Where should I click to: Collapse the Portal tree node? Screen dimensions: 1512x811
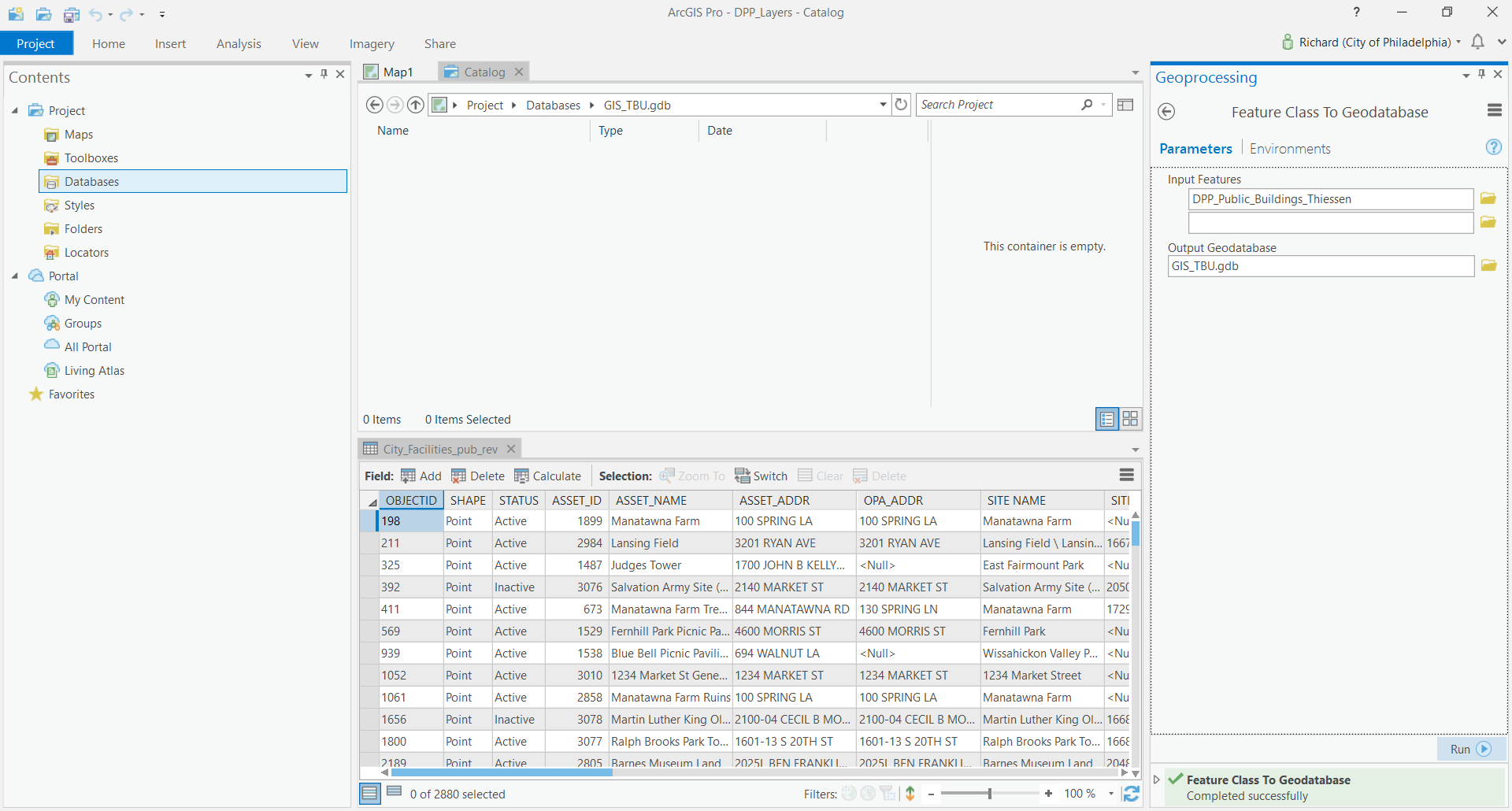[15, 276]
